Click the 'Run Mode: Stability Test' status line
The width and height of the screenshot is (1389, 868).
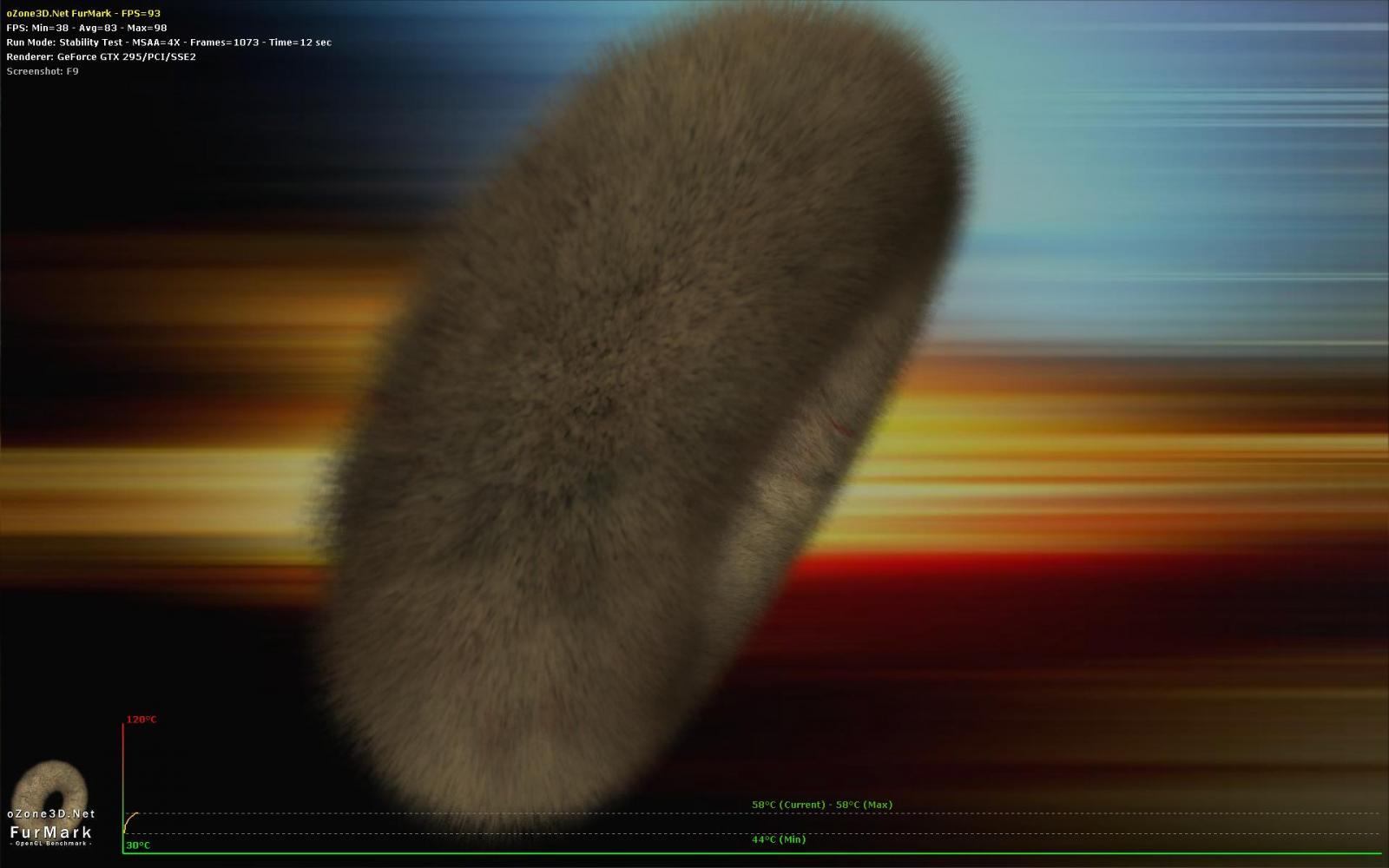(168, 43)
